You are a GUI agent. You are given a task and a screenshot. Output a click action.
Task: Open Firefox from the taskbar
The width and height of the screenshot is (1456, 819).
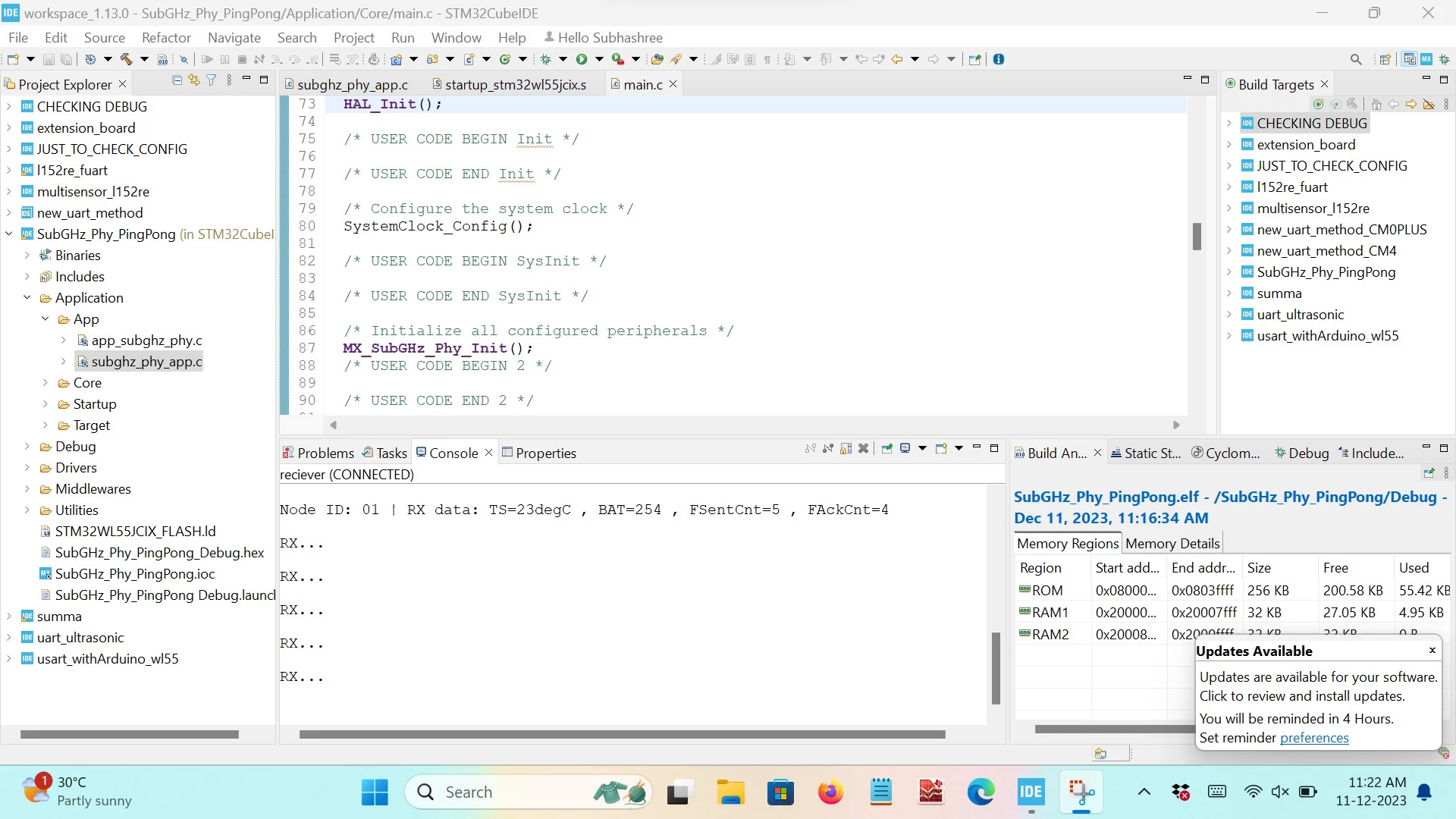click(830, 792)
